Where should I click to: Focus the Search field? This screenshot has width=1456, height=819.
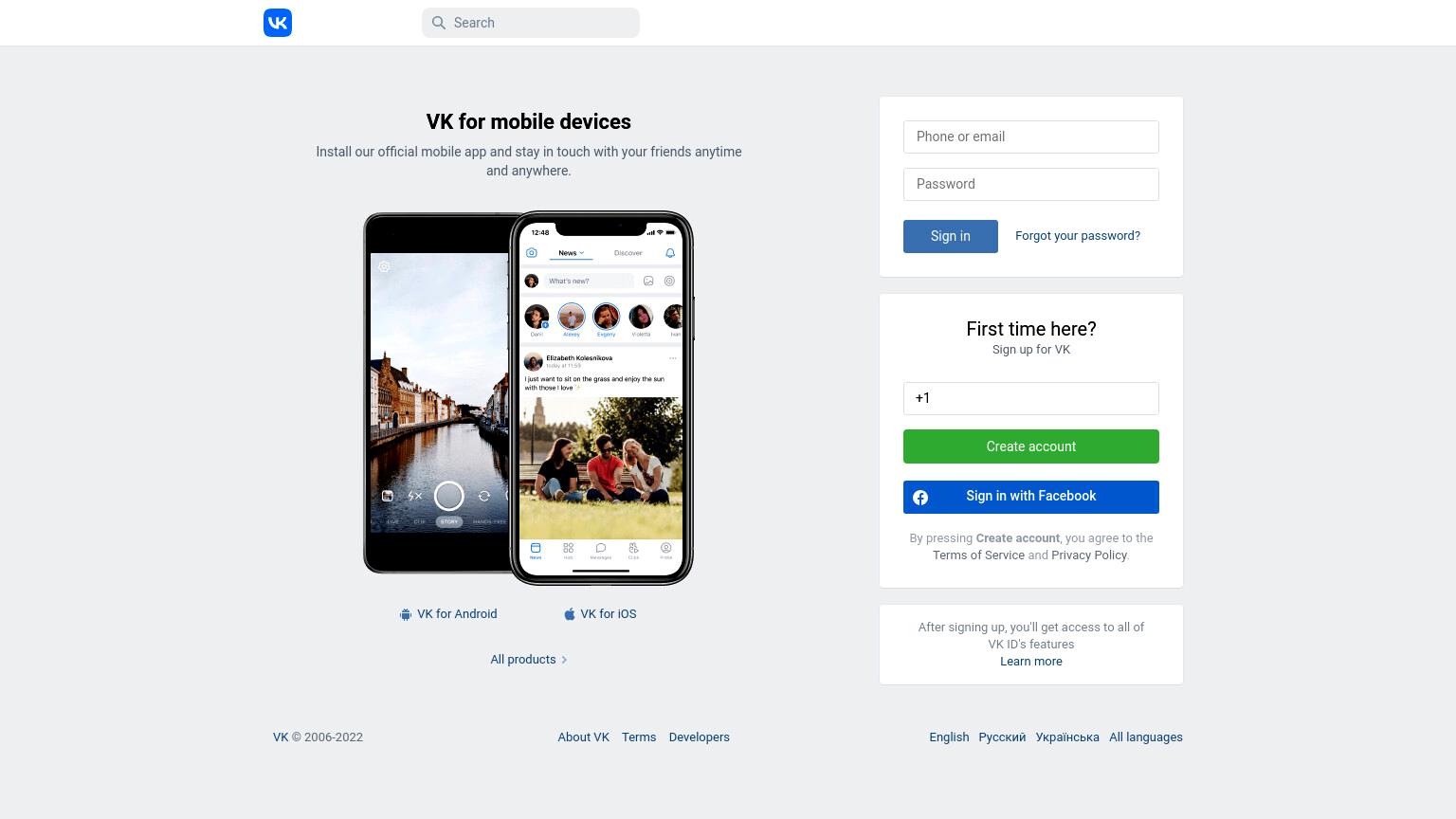[x=531, y=23]
